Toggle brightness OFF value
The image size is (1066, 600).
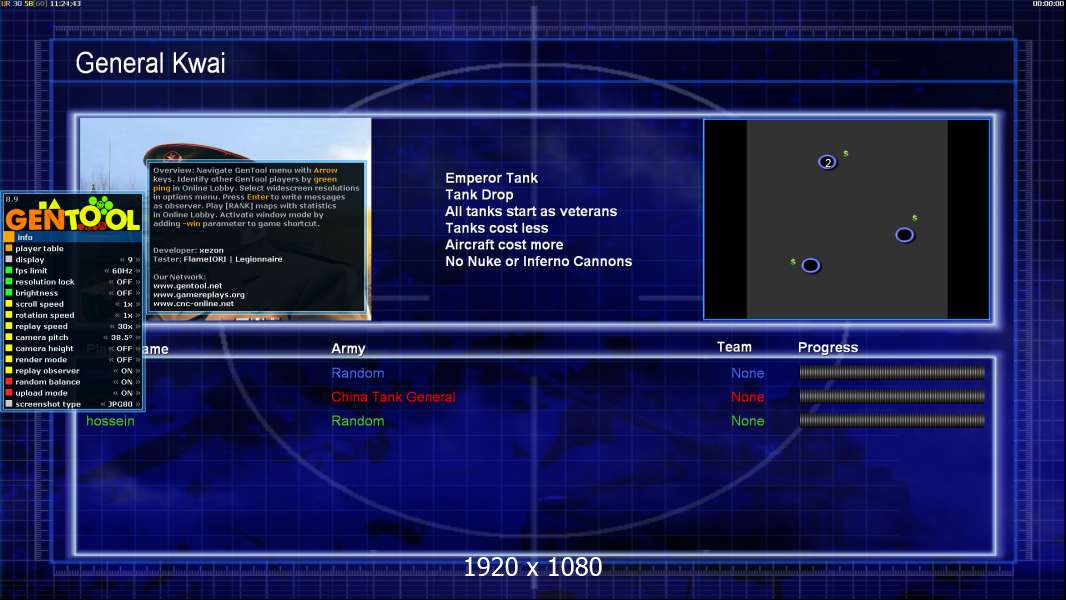click(x=124, y=293)
